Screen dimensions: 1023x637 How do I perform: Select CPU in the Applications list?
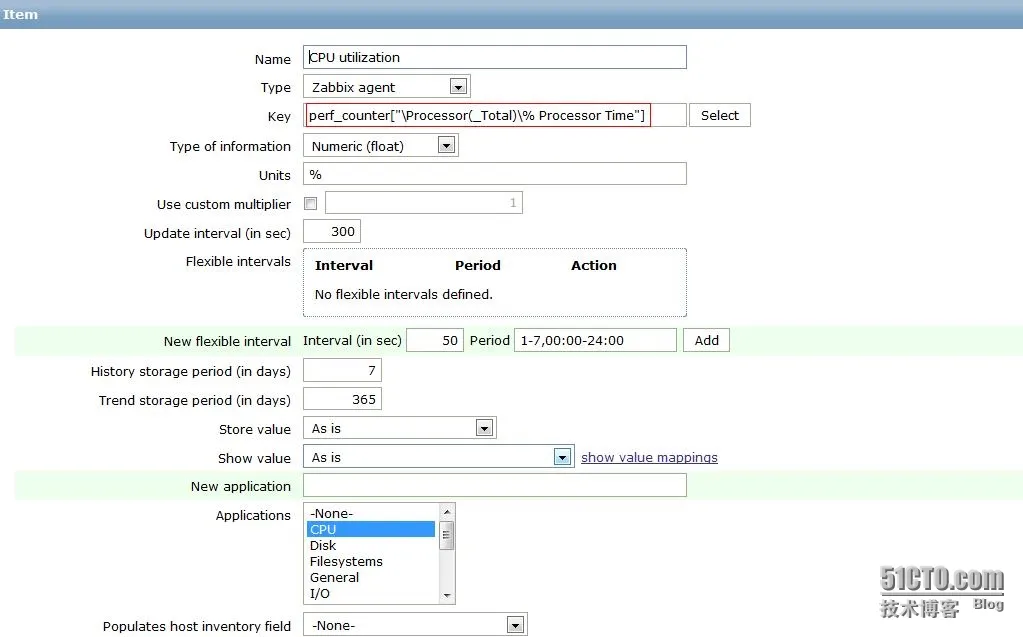(x=371, y=529)
